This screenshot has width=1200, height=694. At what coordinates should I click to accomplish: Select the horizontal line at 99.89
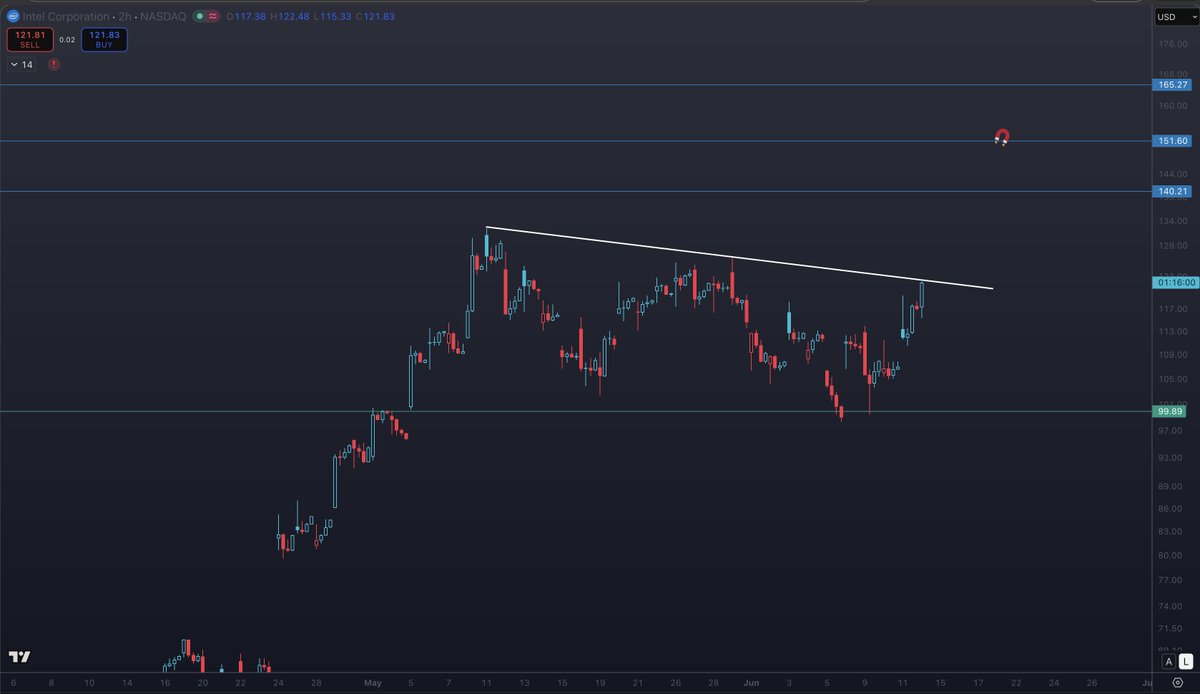click(575, 411)
